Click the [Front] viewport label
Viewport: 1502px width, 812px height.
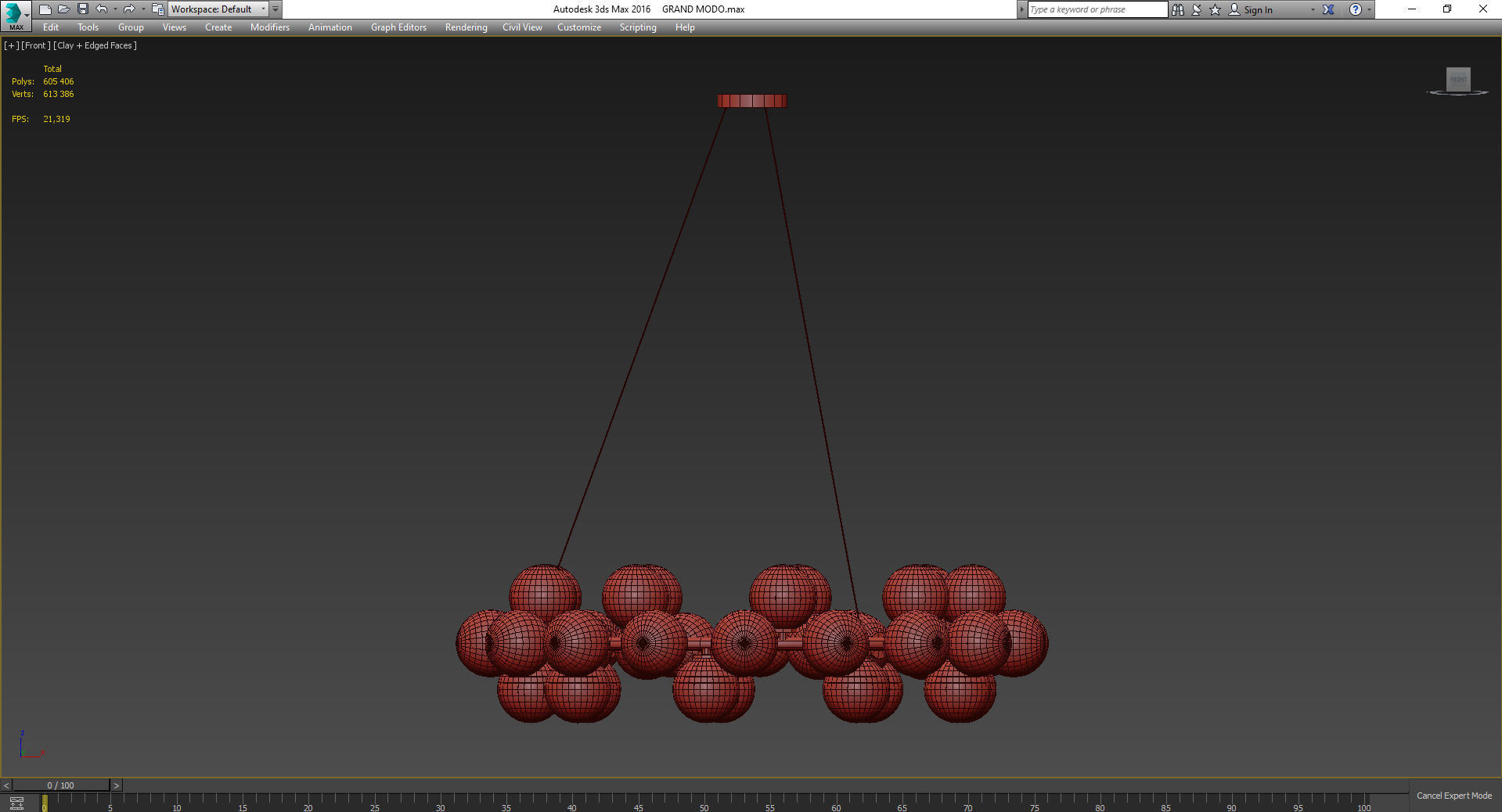point(36,45)
